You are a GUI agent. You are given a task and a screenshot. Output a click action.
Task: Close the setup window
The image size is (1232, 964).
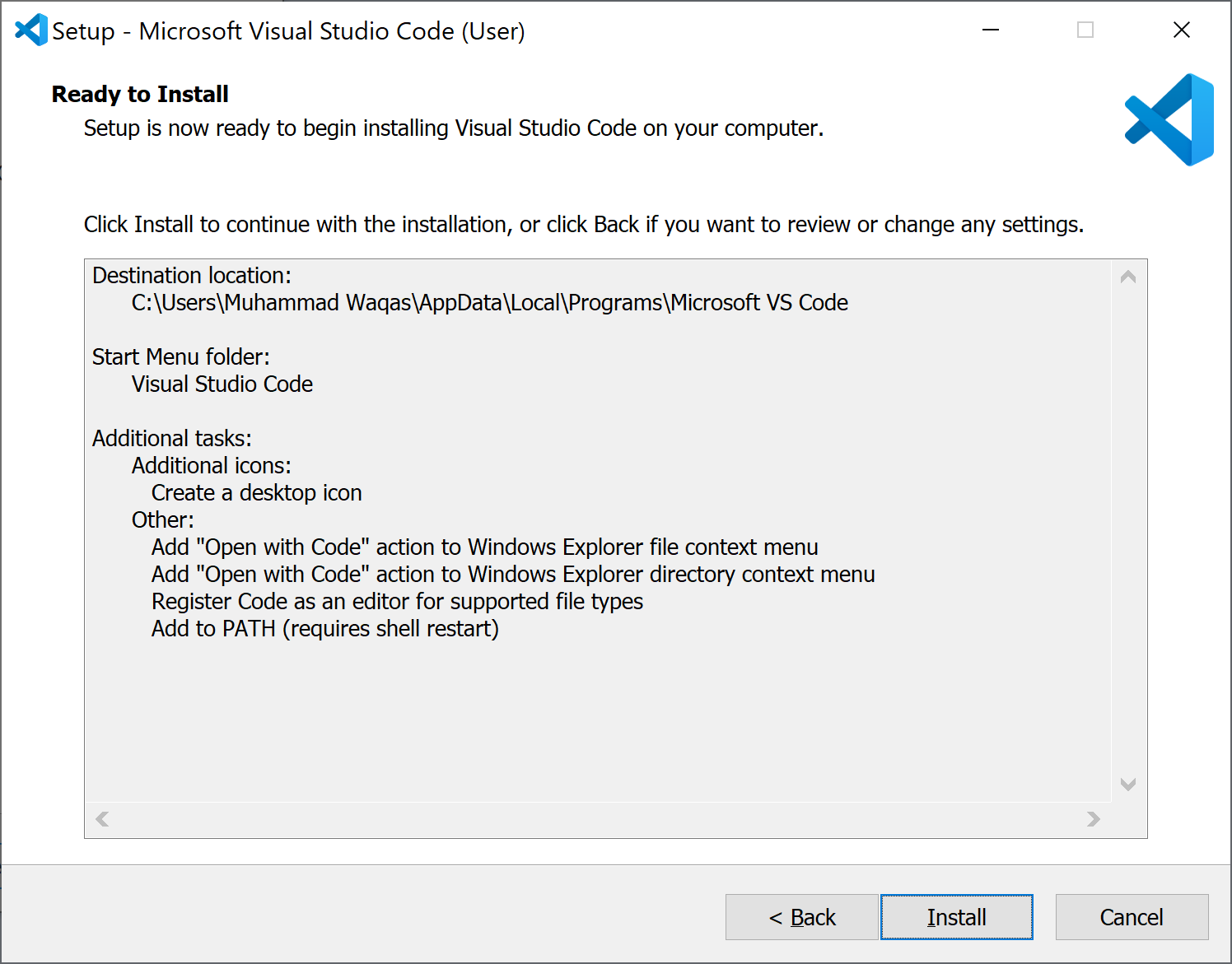[1181, 30]
